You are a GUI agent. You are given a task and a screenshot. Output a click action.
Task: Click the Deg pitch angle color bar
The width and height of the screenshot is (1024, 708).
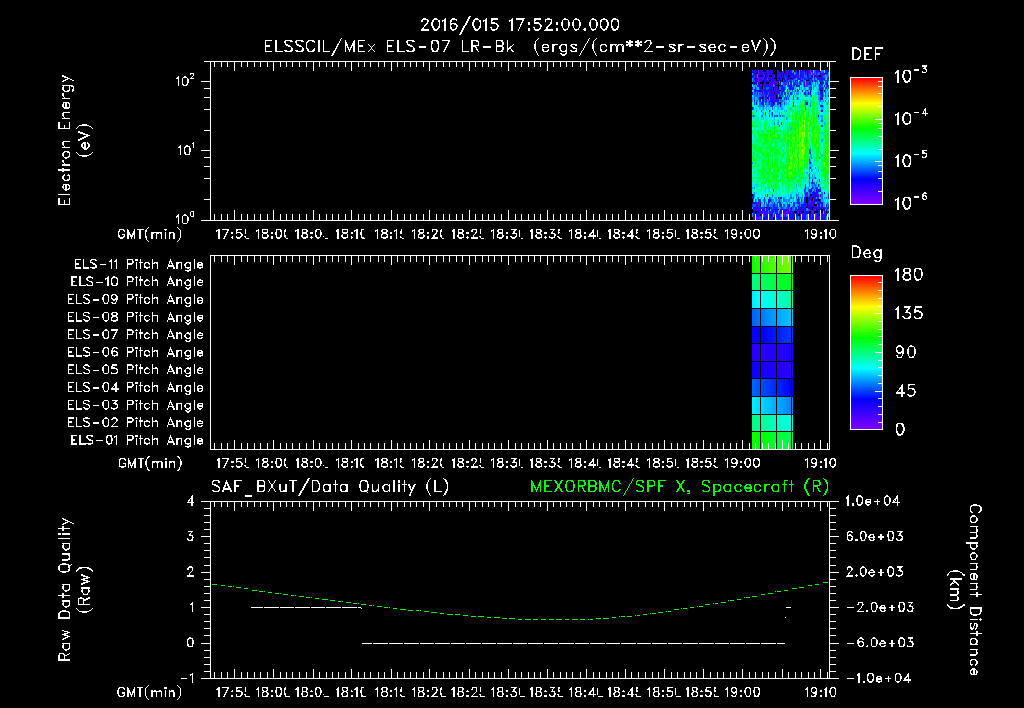tap(866, 353)
